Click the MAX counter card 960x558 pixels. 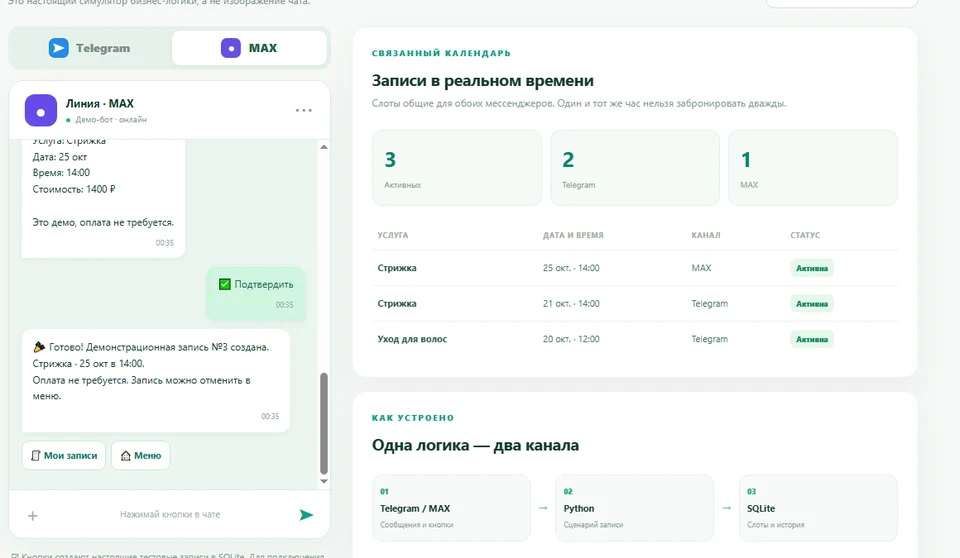click(x=813, y=168)
